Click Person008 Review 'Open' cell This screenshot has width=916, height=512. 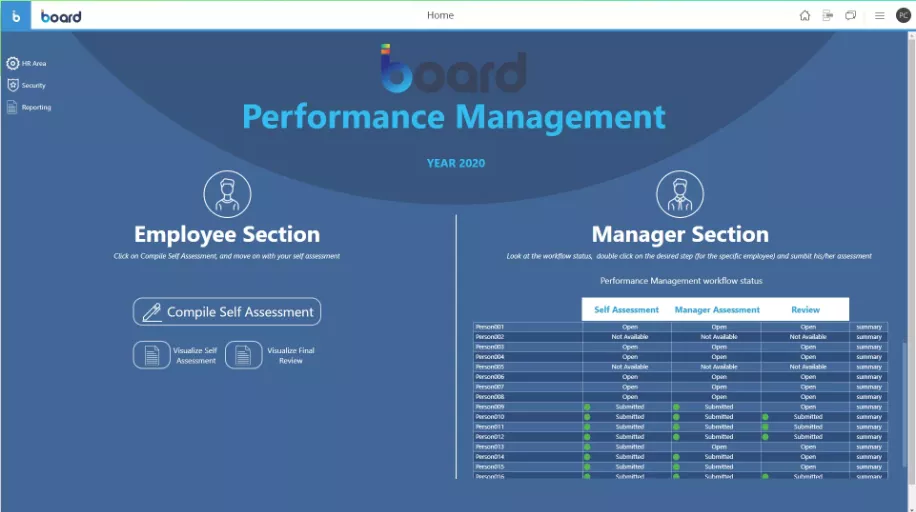coord(808,397)
